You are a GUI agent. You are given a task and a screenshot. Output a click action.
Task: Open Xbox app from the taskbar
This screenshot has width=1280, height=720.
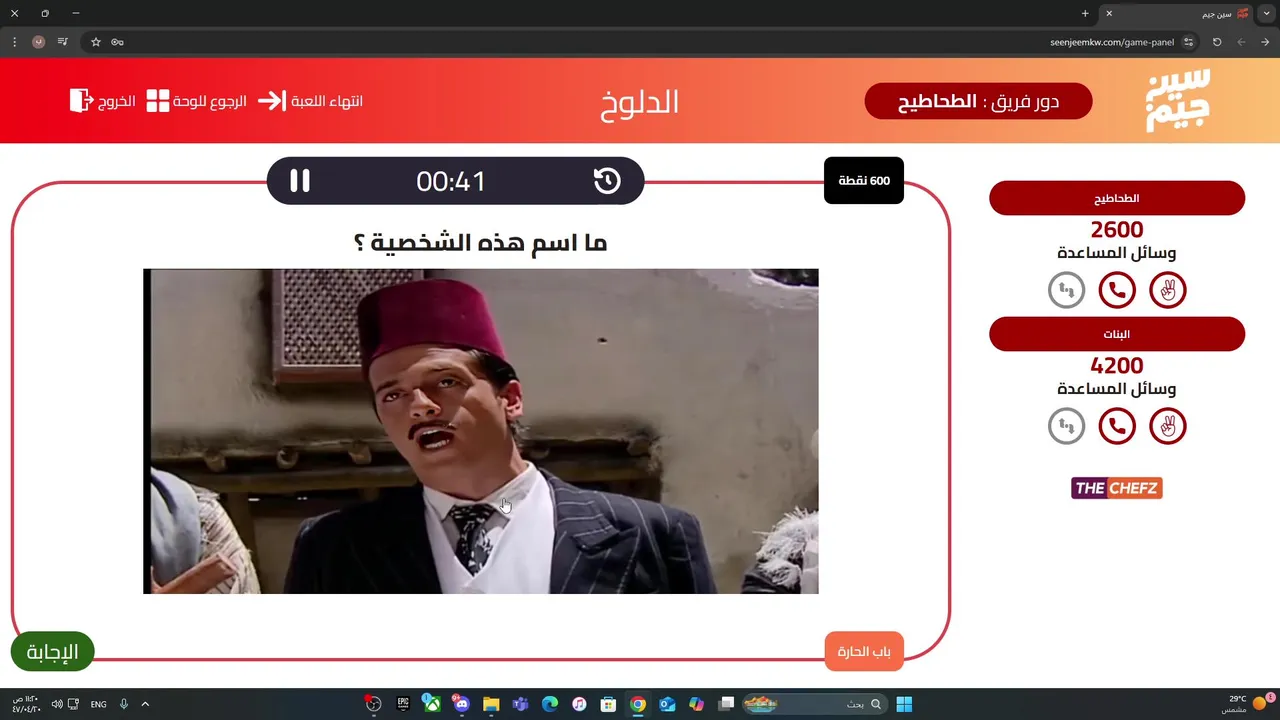[x=432, y=704]
